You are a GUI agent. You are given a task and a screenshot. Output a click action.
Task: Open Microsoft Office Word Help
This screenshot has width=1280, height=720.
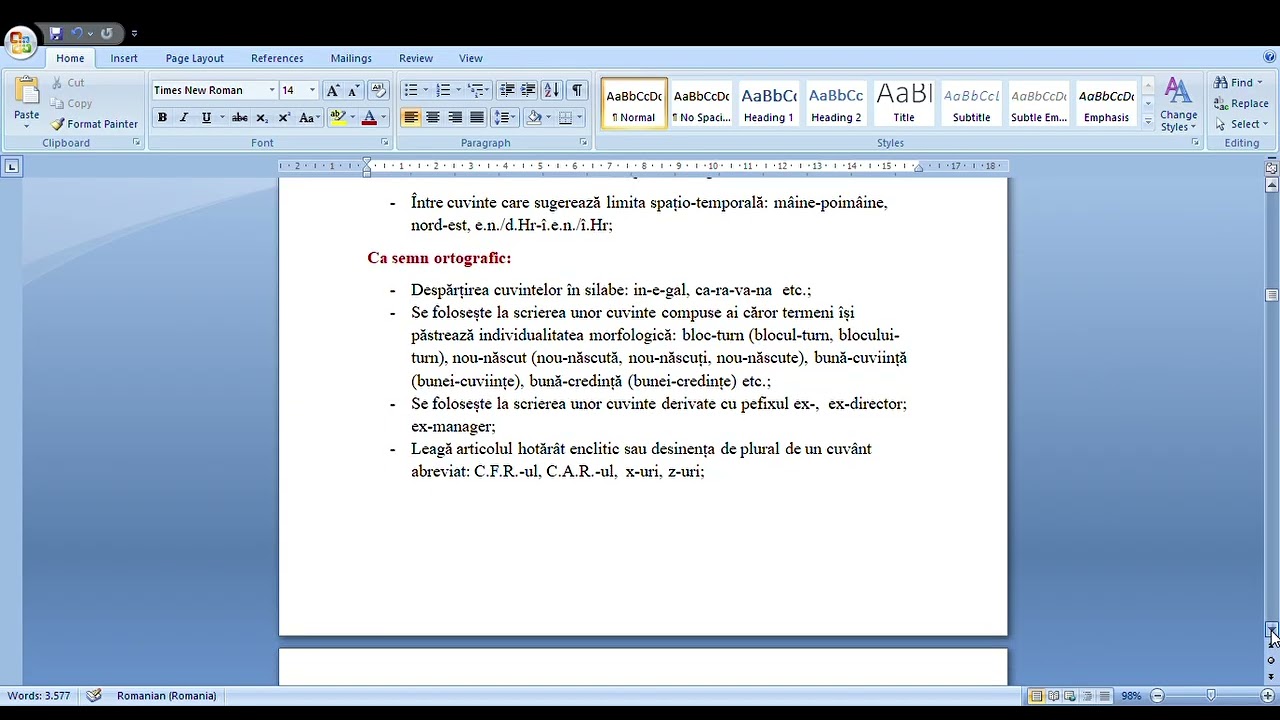click(1270, 57)
